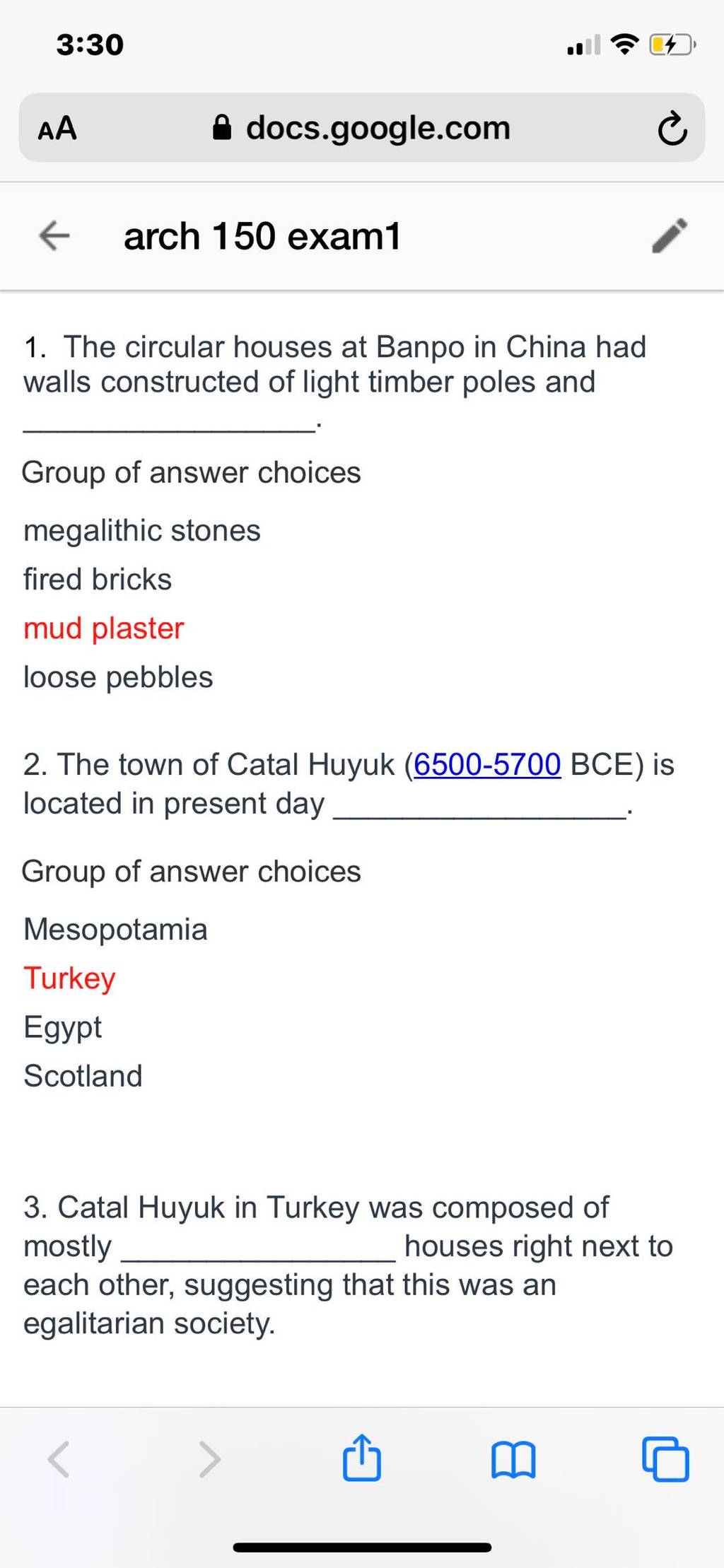Tap the 'fired bricks' answer choice
This screenshot has height=1568, width=724.
pos(98,579)
